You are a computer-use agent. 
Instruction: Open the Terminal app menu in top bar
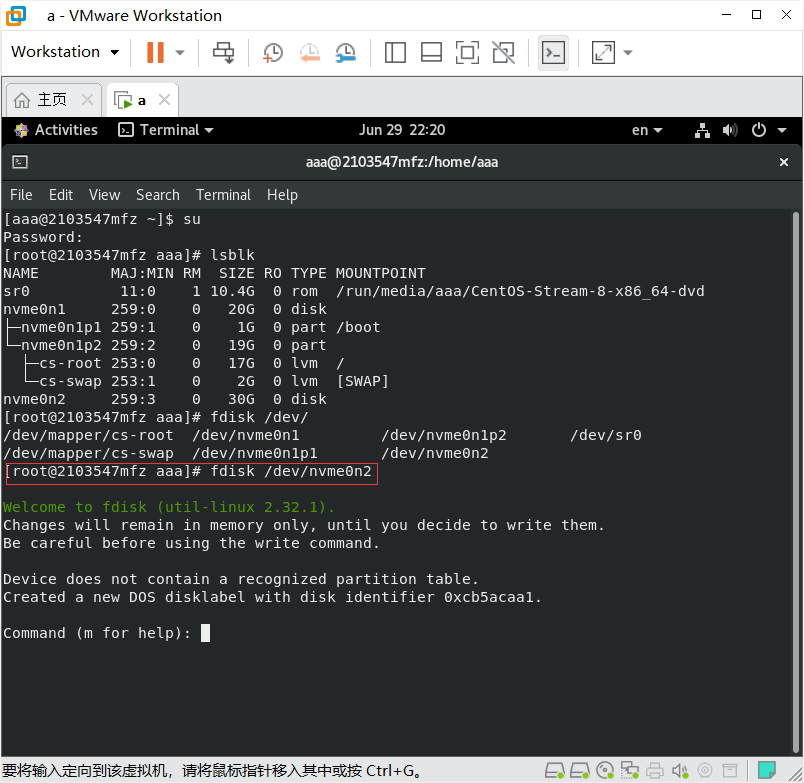click(x=166, y=130)
